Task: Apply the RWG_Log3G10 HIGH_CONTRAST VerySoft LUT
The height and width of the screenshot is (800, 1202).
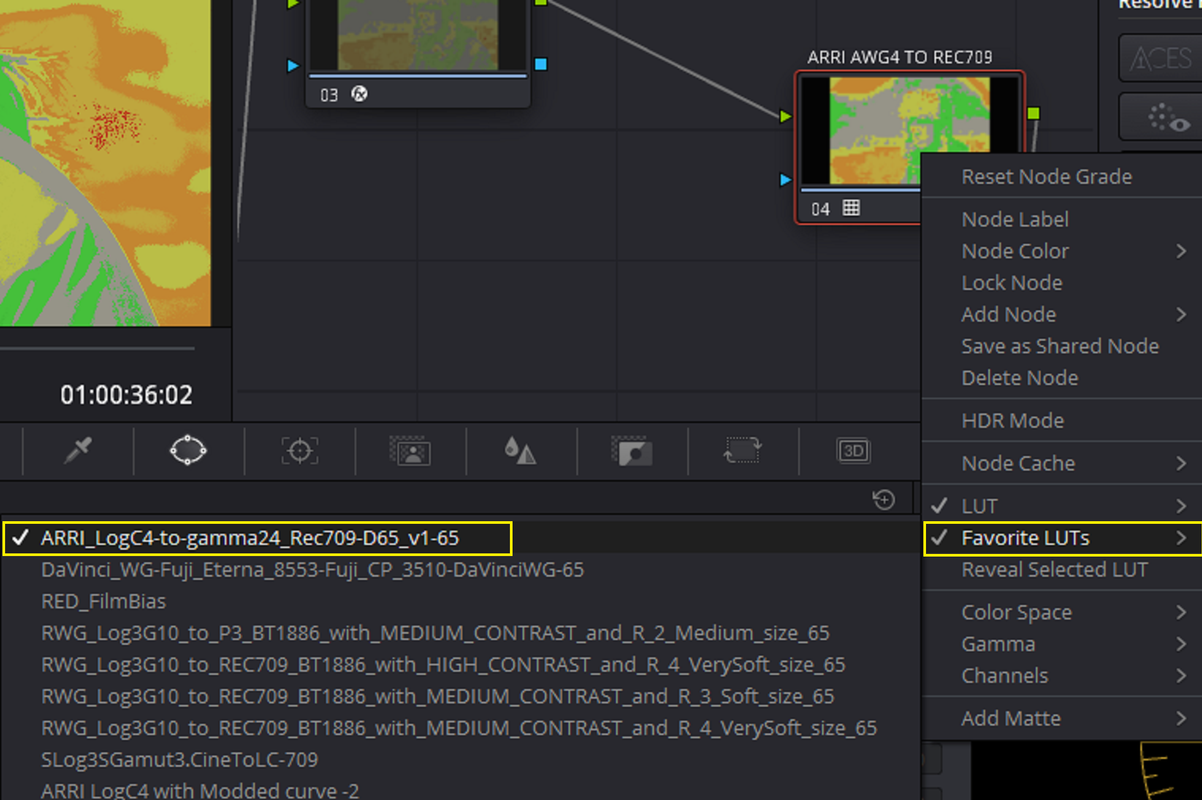Action: tap(443, 665)
